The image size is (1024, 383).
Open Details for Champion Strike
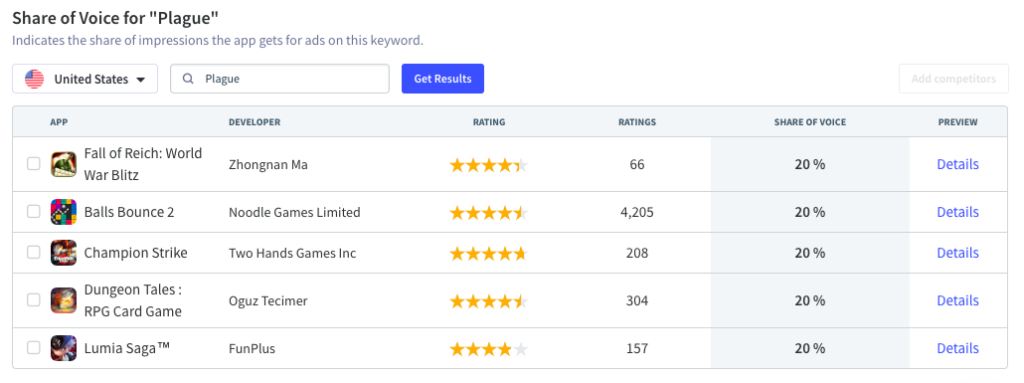(x=958, y=253)
